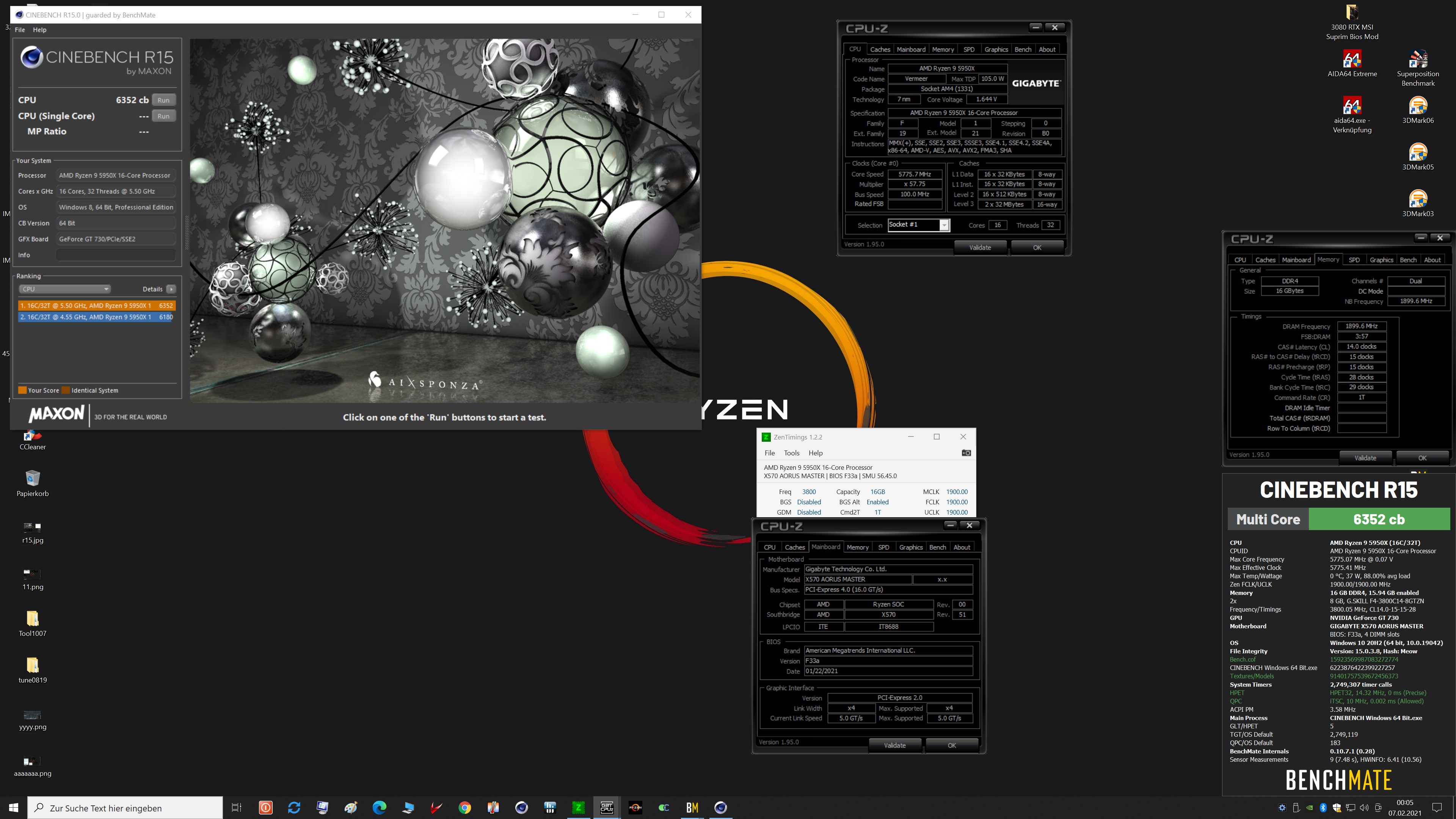The width and height of the screenshot is (1456, 819).
Task: Switch to Caches tab in top CPU-Z window
Action: coord(880,49)
